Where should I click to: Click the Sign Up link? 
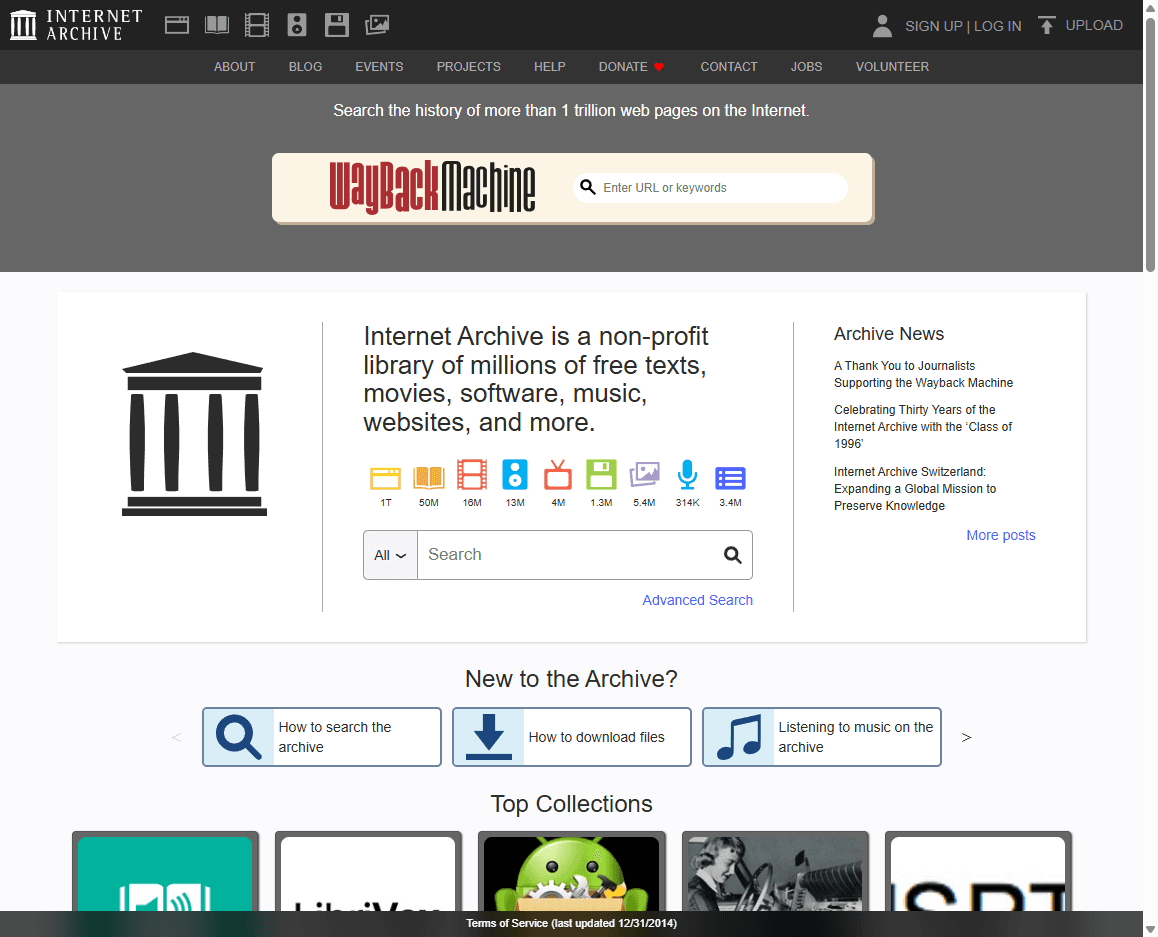click(933, 26)
